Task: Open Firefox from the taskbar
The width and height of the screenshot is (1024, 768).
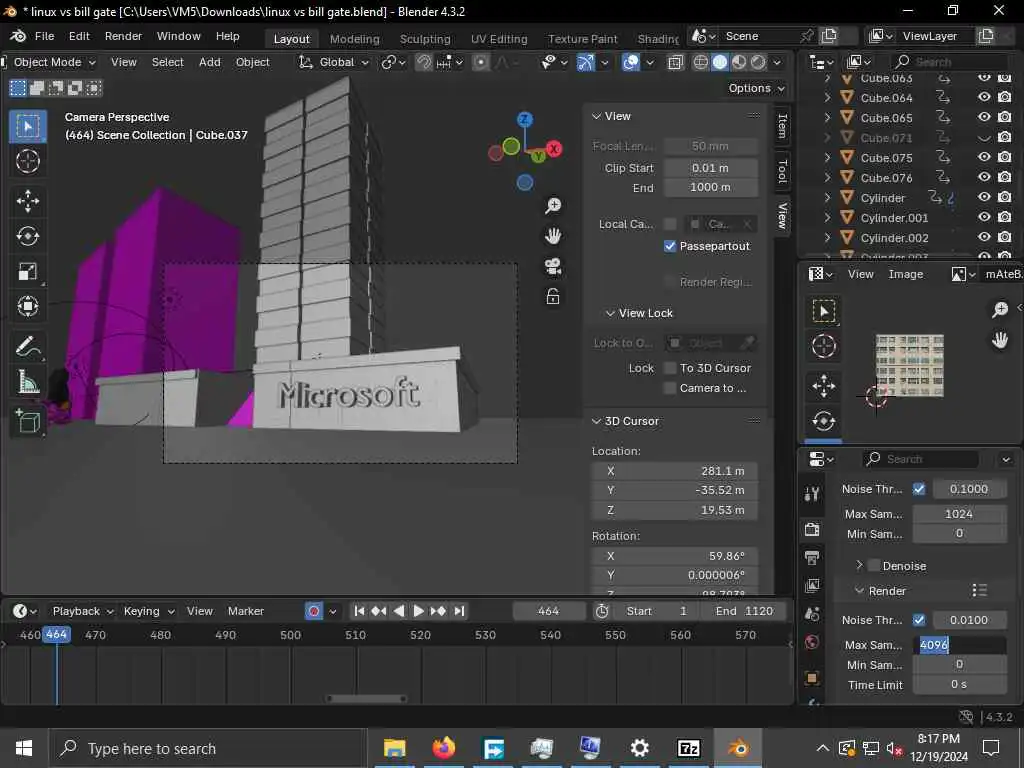Action: [x=443, y=748]
